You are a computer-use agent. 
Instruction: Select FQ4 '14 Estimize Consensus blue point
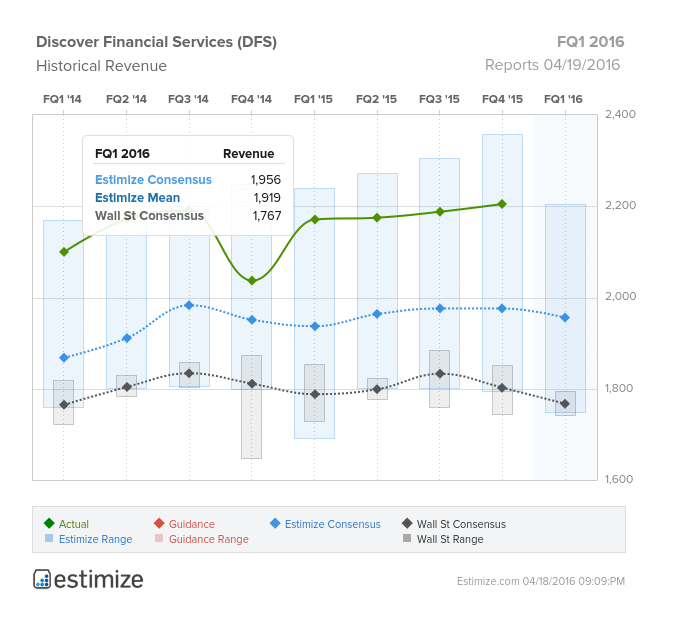pyautogui.click(x=252, y=319)
